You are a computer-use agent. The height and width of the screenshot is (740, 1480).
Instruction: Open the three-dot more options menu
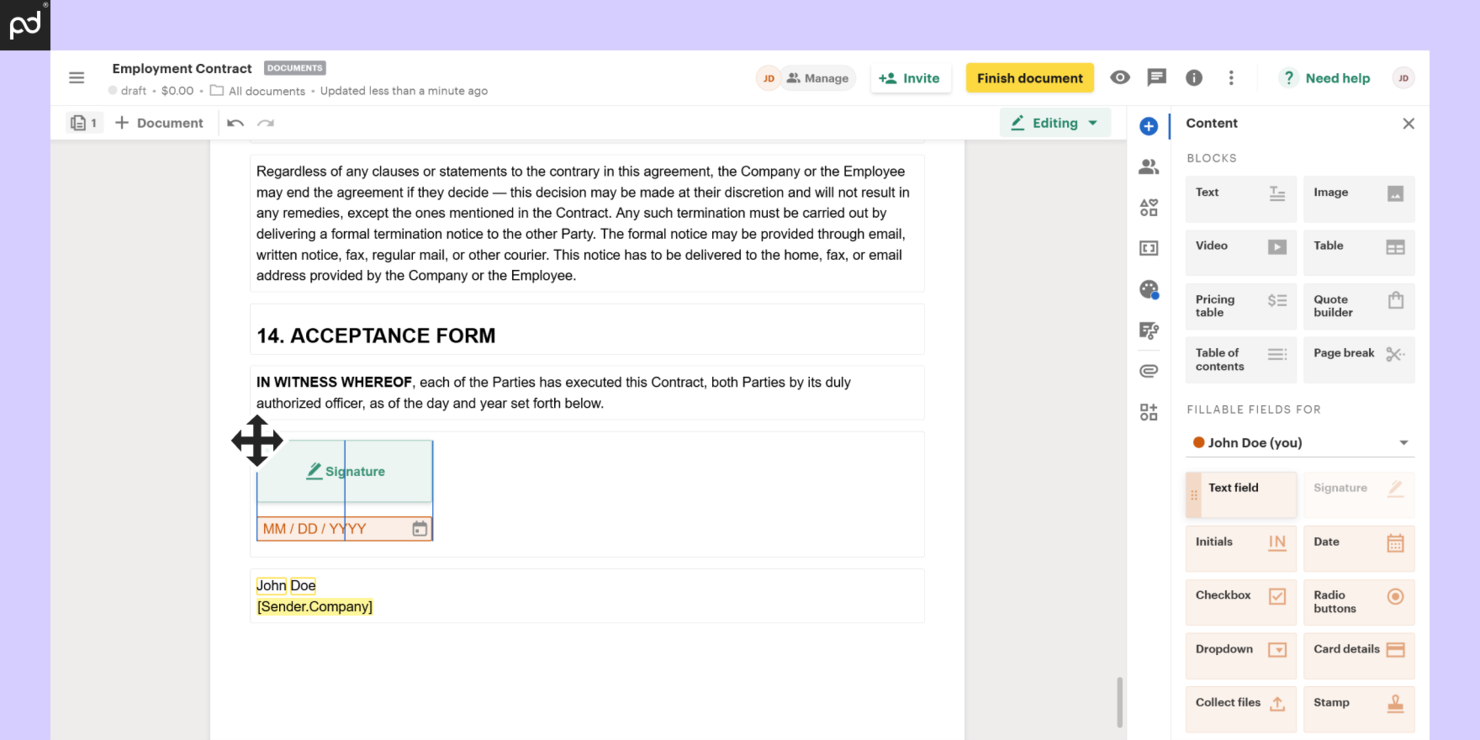(x=1231, y=78)
